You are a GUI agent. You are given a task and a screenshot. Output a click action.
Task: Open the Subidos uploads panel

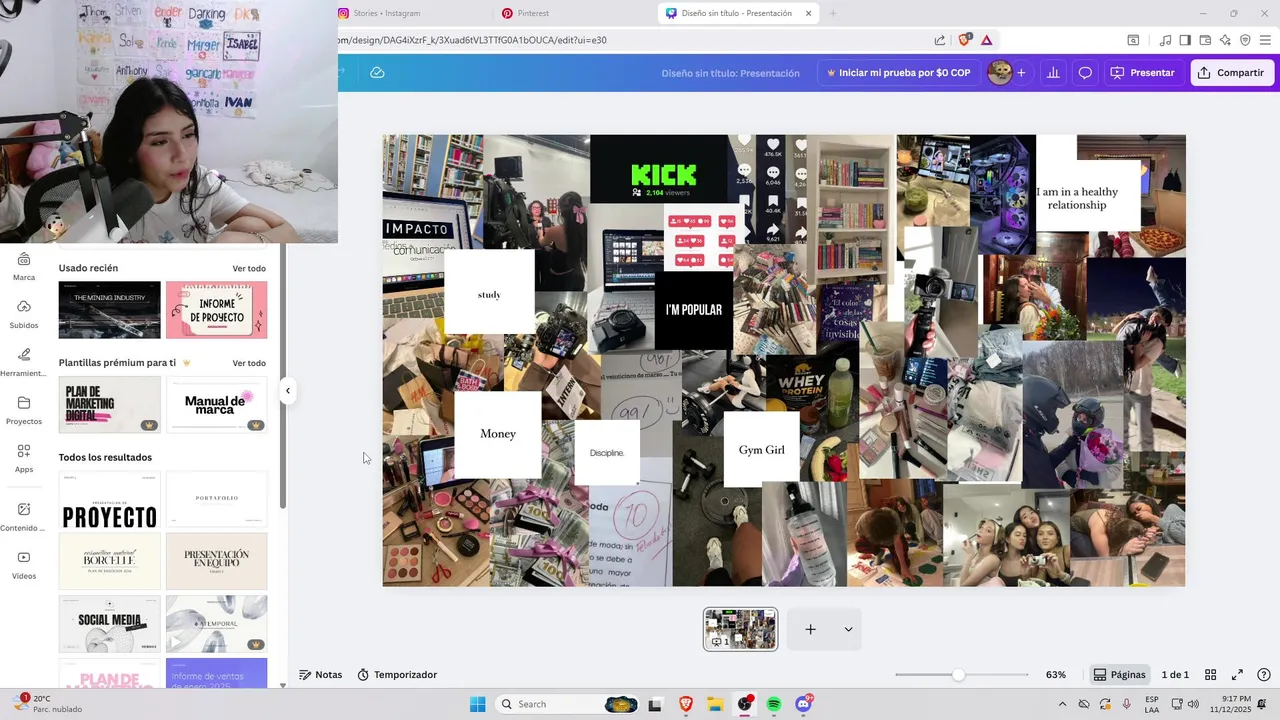pos(24,314)
